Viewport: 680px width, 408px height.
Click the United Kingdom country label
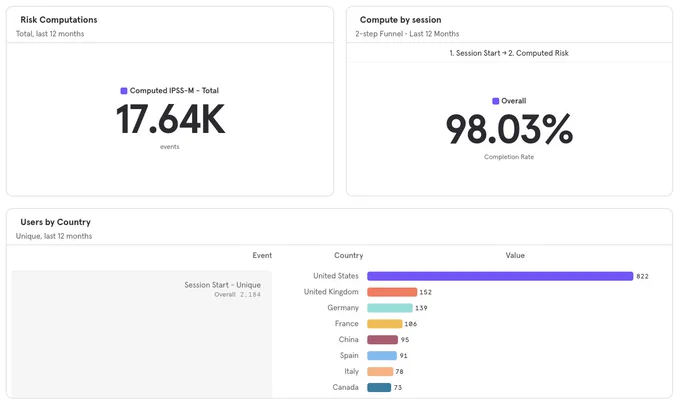pos(331,292)
